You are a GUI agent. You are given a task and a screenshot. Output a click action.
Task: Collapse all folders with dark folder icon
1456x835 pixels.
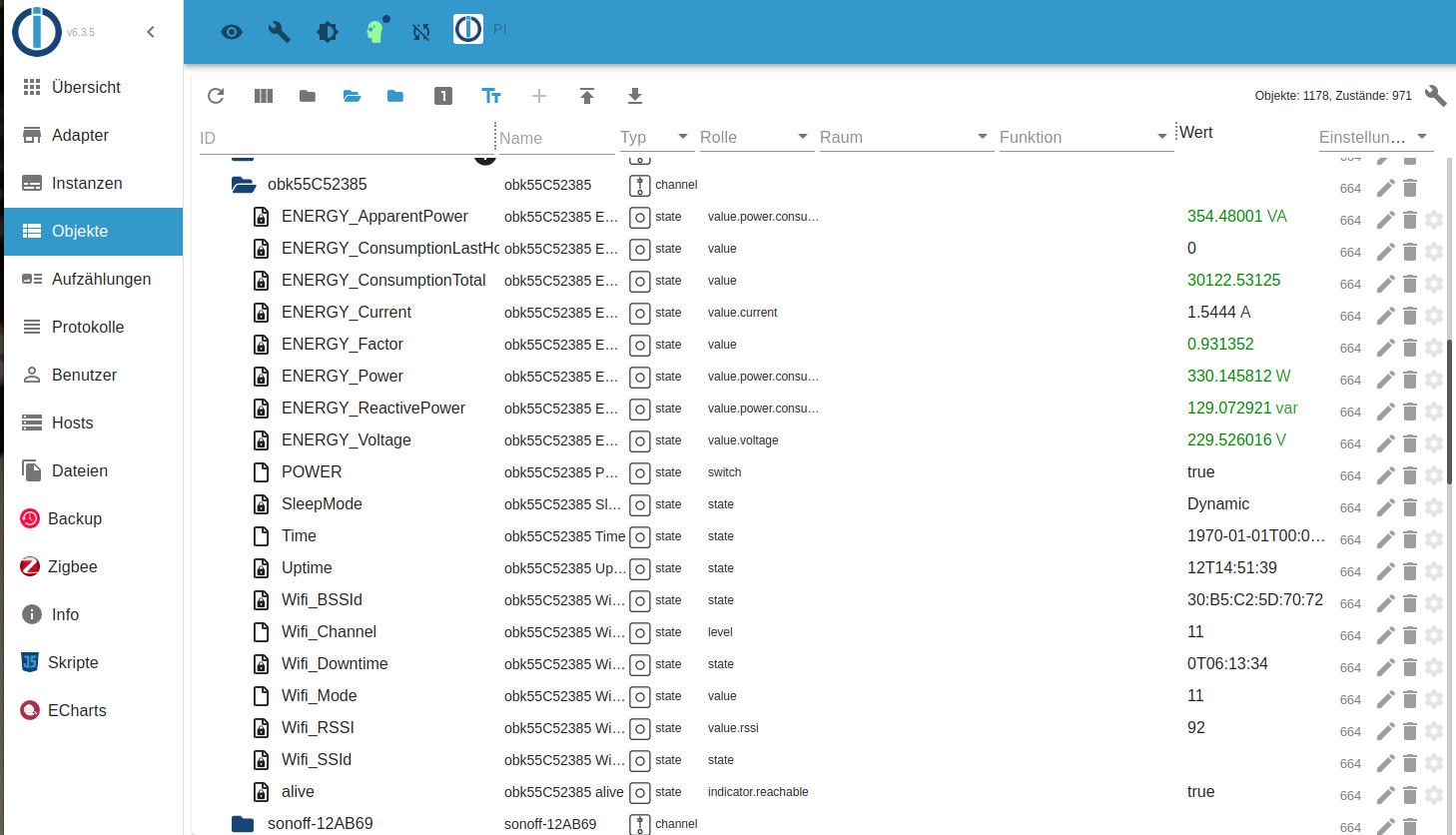click(x=308, y=96)
